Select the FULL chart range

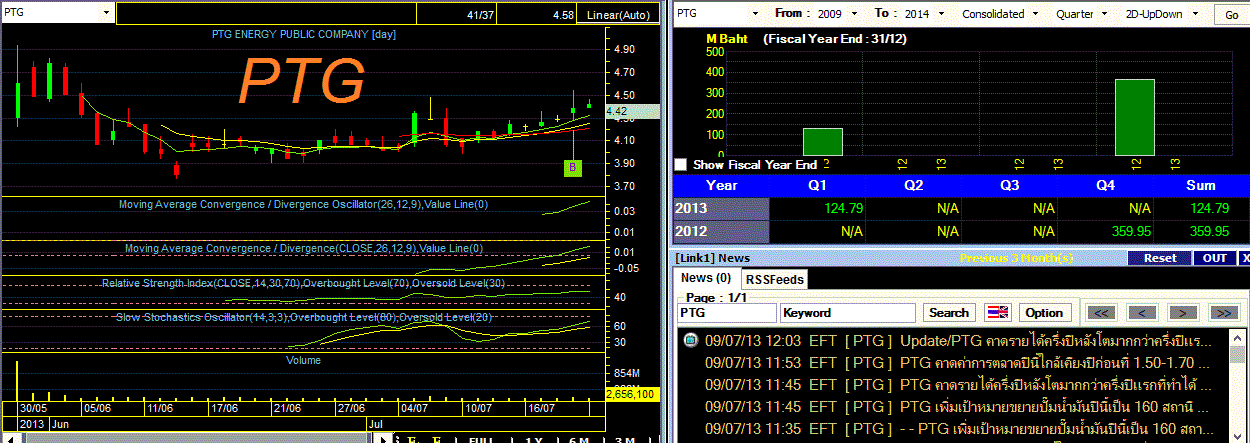(481, 439)
